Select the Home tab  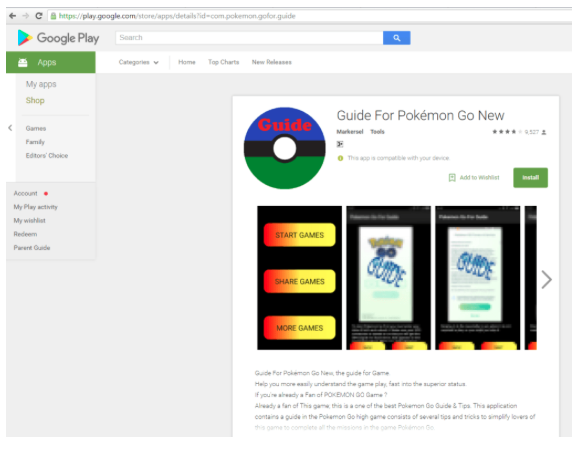point(187,62)
